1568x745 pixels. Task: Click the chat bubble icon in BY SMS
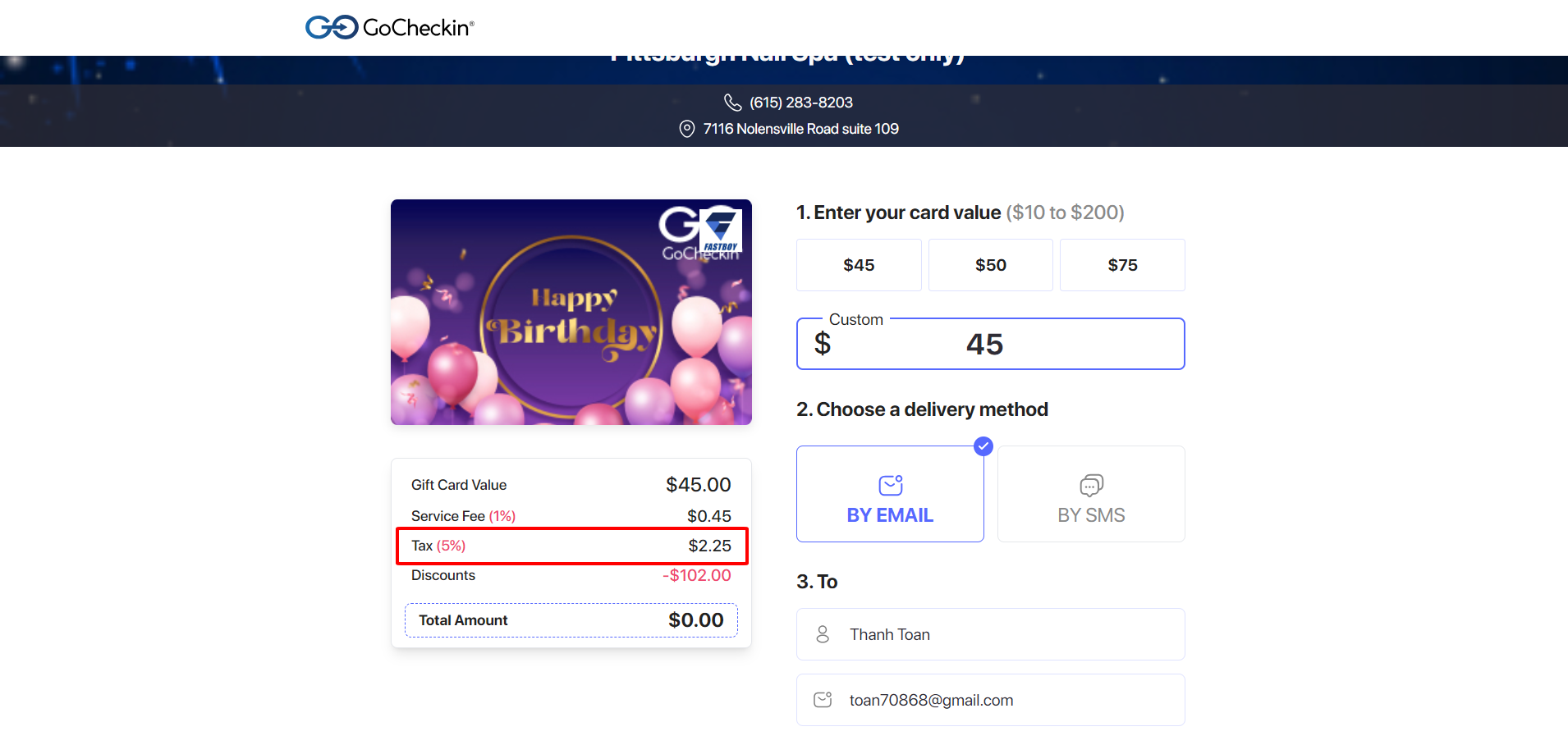1091,486
